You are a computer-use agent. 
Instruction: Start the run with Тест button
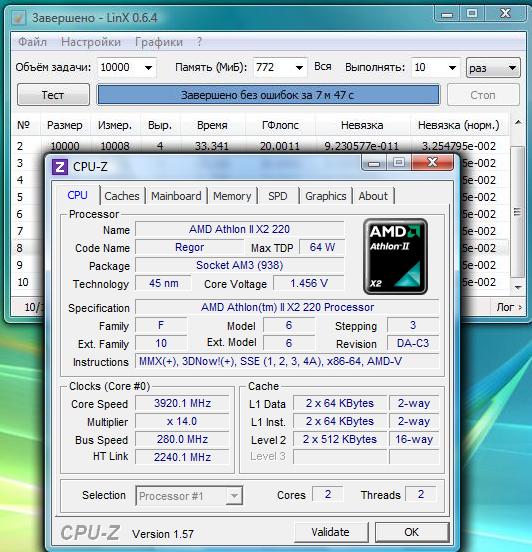coord(53,95)
